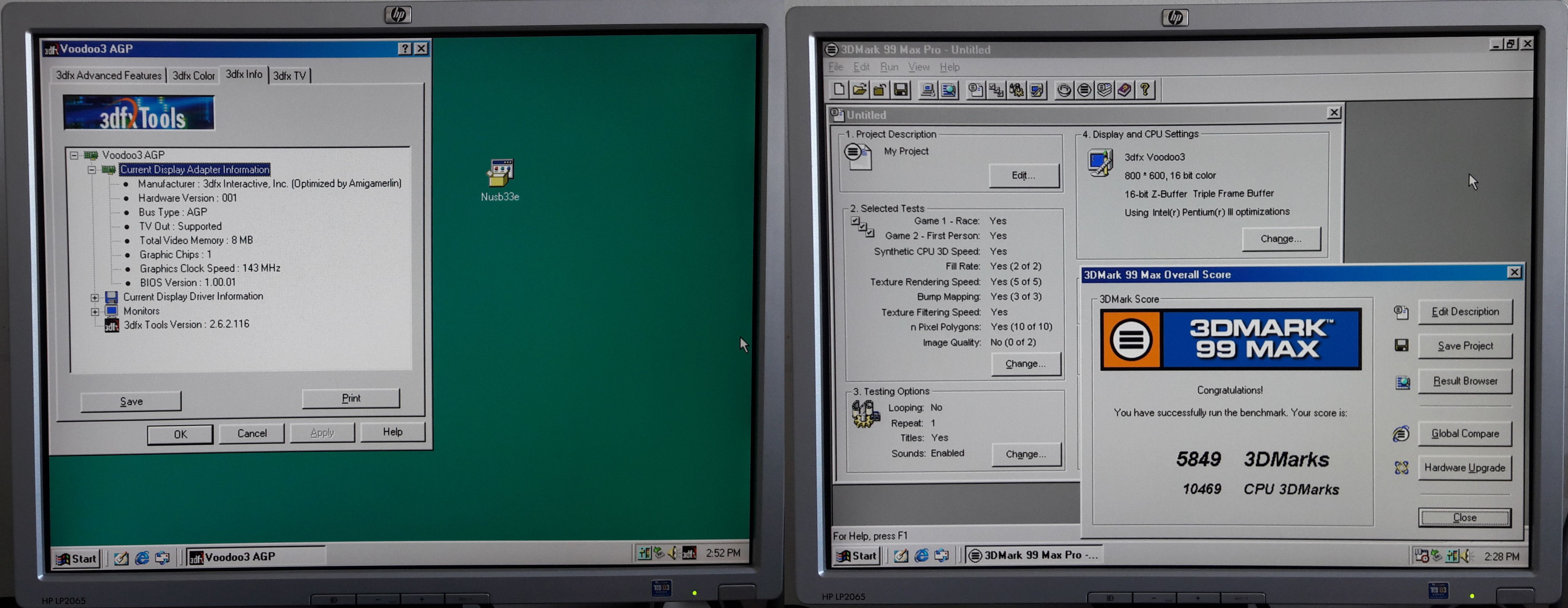Select the '3dfx Tools Version : 2.6.2.116' row
1568x608 pixels.
point(186,325)
